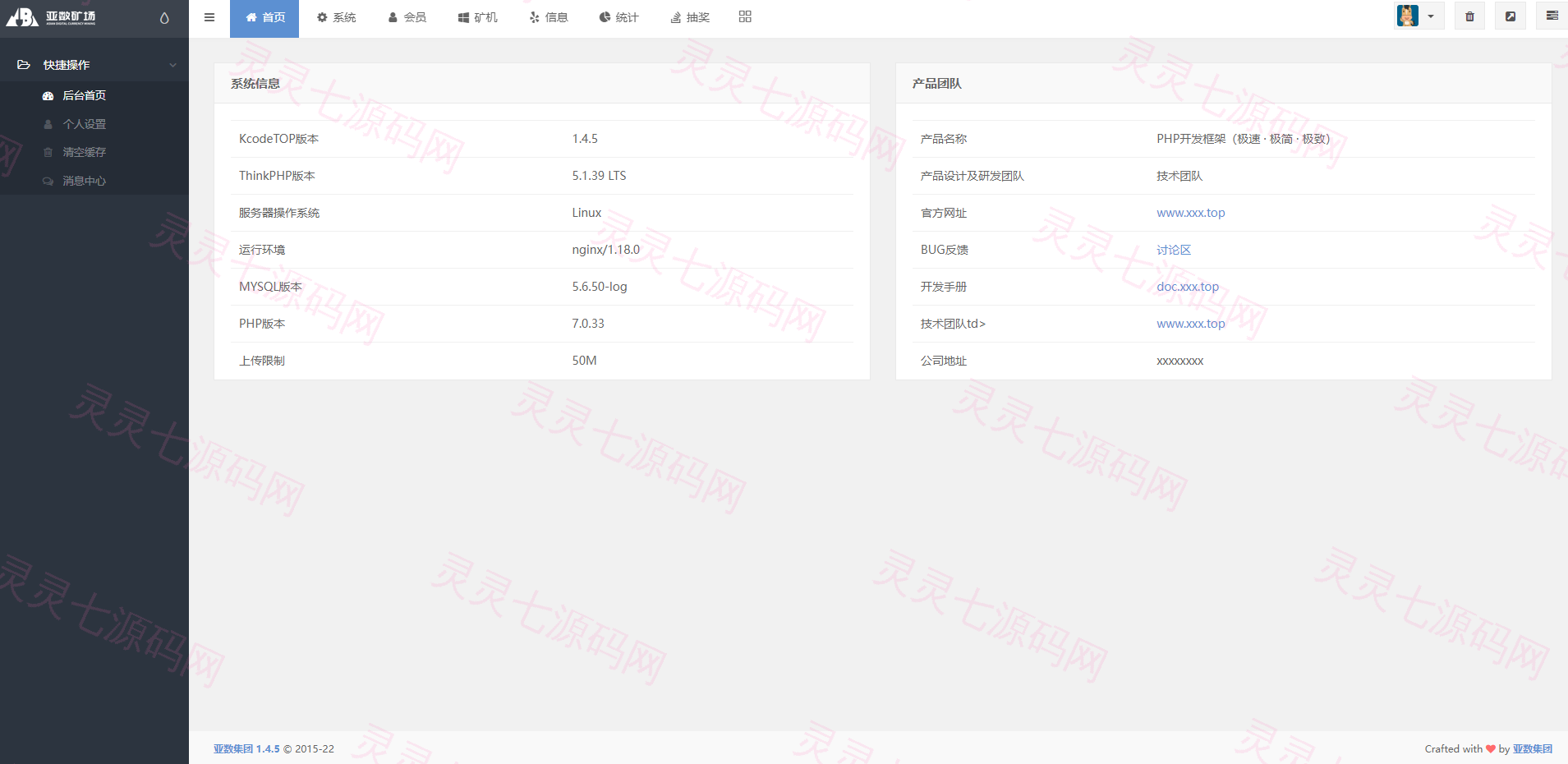Click 亚数集团 link after Crafted with
1568x764 pixels.
click(1533, 749)
